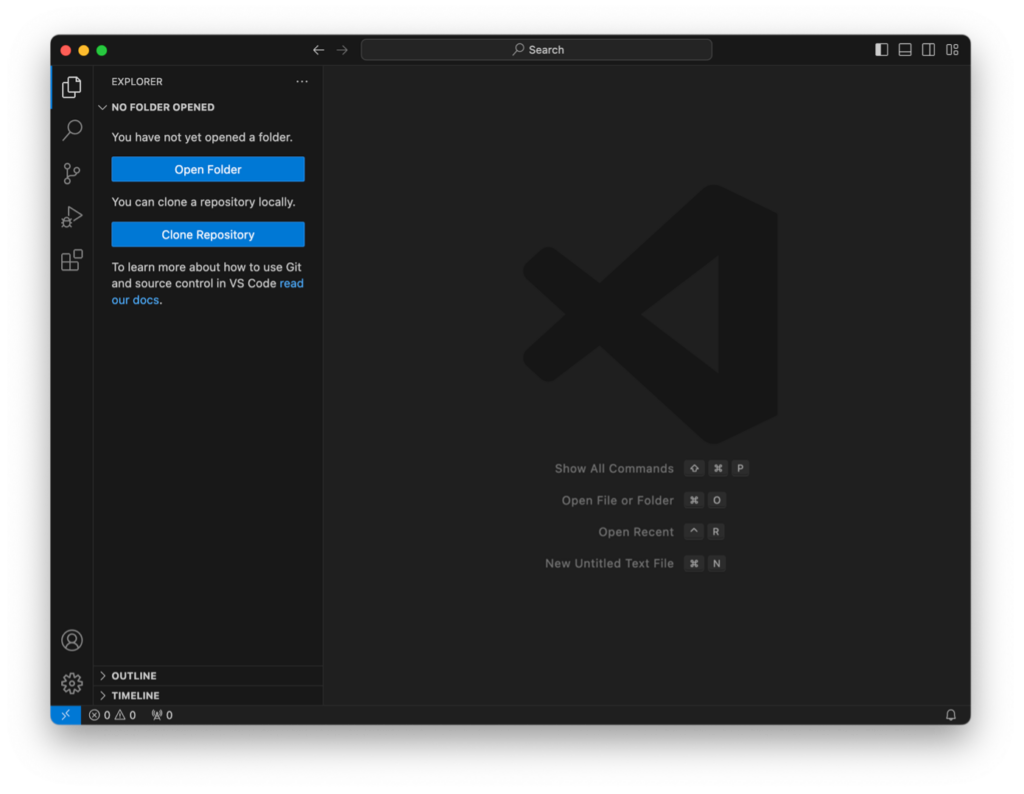The height and width of the screenshot is (794, 1024).
Task: Open Explorer Views and More Actions menu
Action: point(302,82)
